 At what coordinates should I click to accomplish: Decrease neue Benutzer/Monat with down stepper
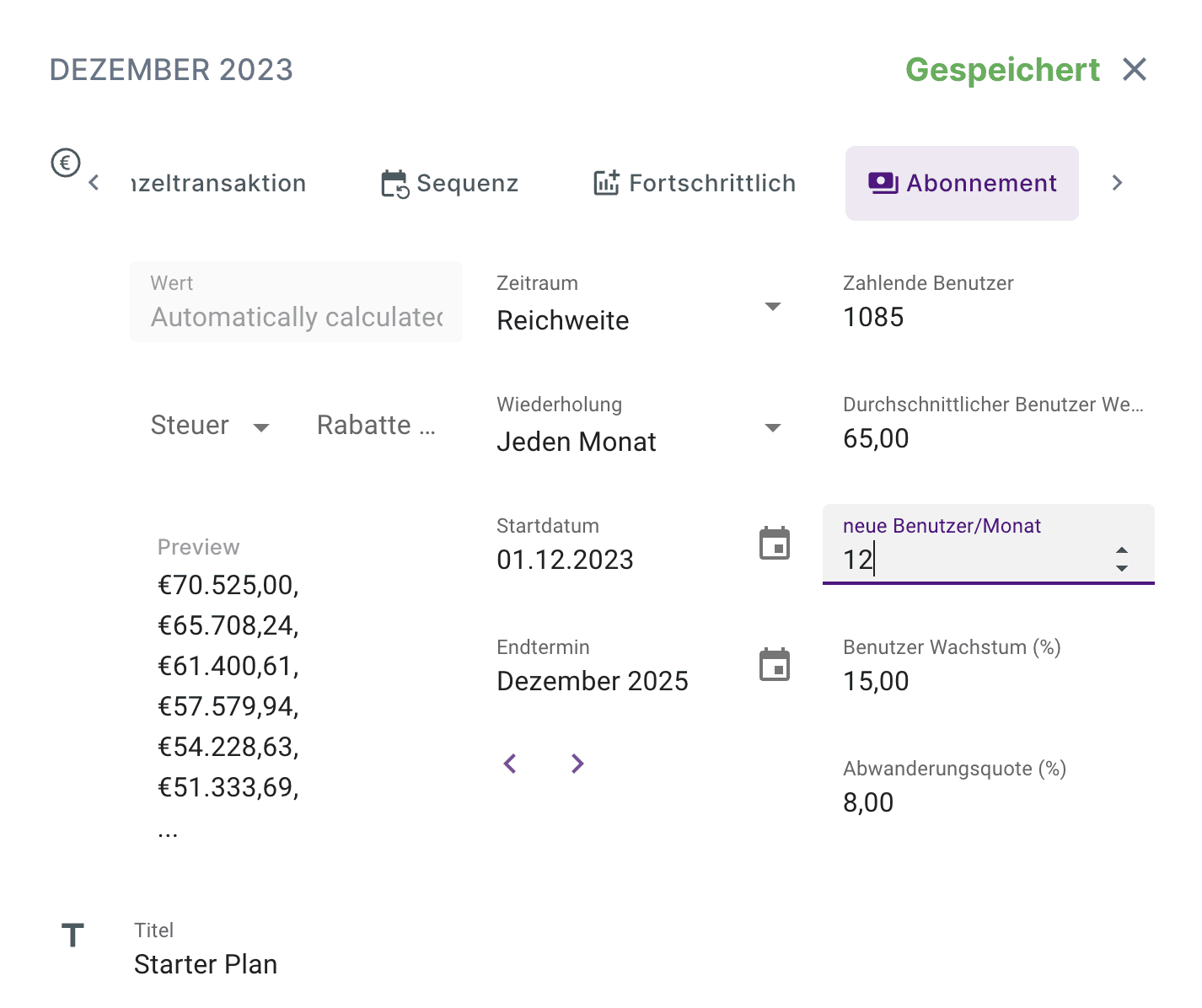pyautogui.click(x=1122, y=568)
